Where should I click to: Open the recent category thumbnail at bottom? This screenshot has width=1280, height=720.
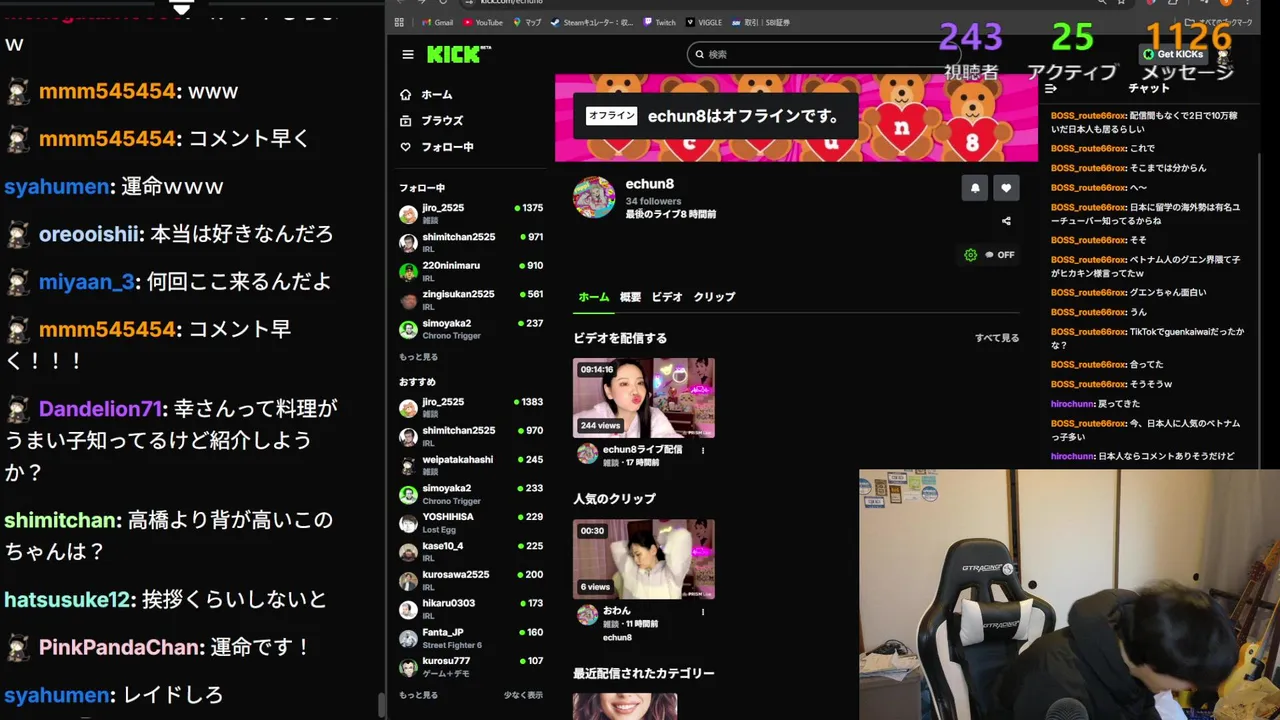[x=625, y=706]
